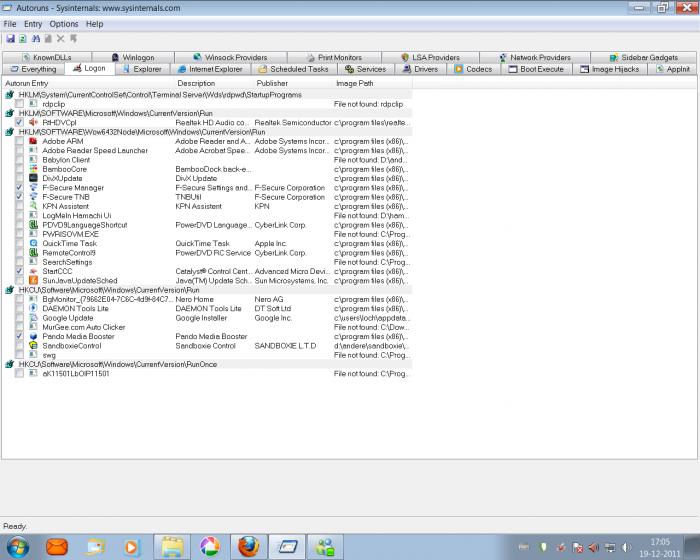Switch to the Winlogon tab
Screen dimensions: 700x560
click(133, 57)
